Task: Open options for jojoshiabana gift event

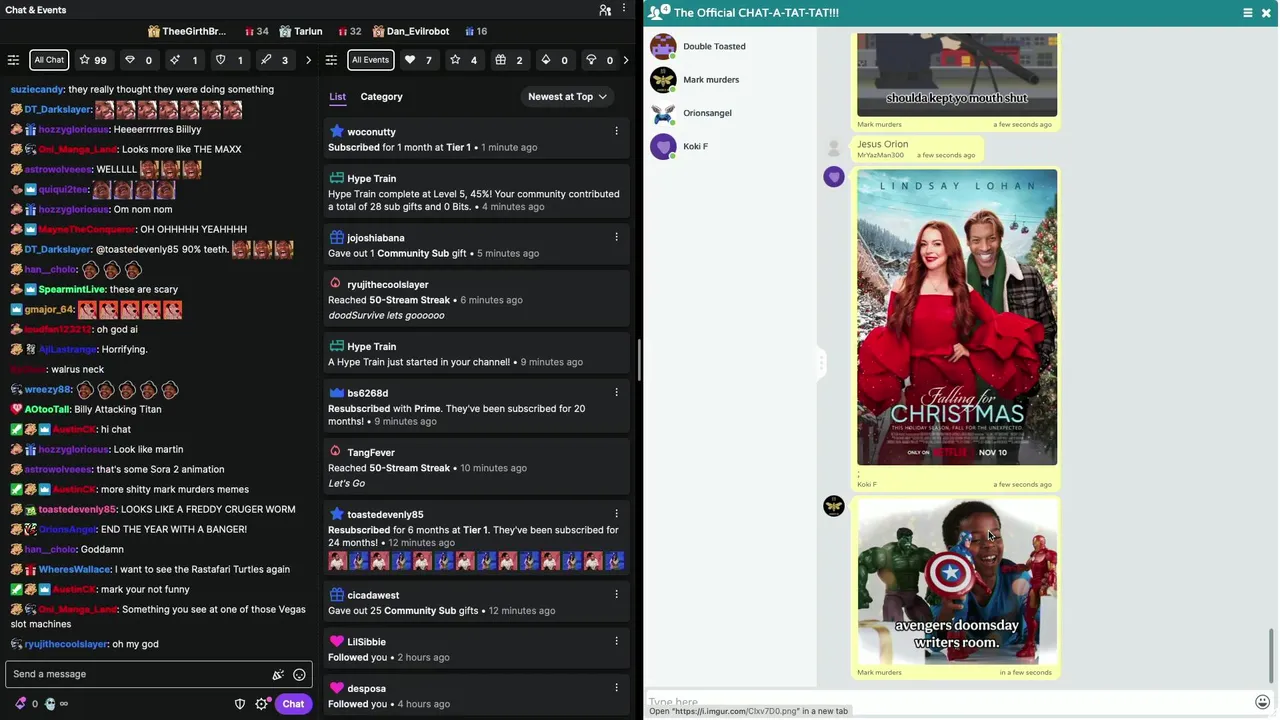Action: click(616, 237)
